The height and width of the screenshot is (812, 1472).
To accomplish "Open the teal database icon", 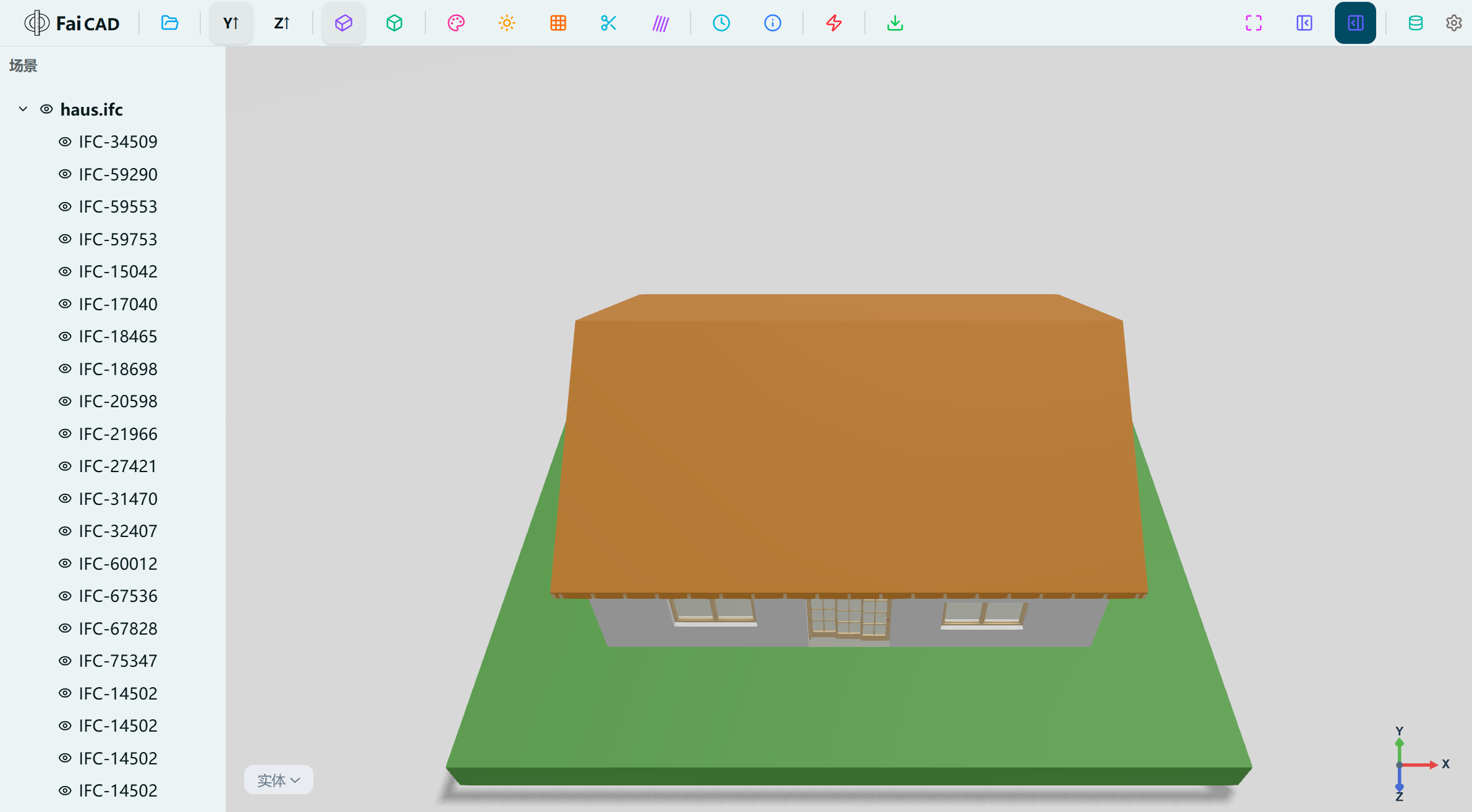I will click(1416, 23).
